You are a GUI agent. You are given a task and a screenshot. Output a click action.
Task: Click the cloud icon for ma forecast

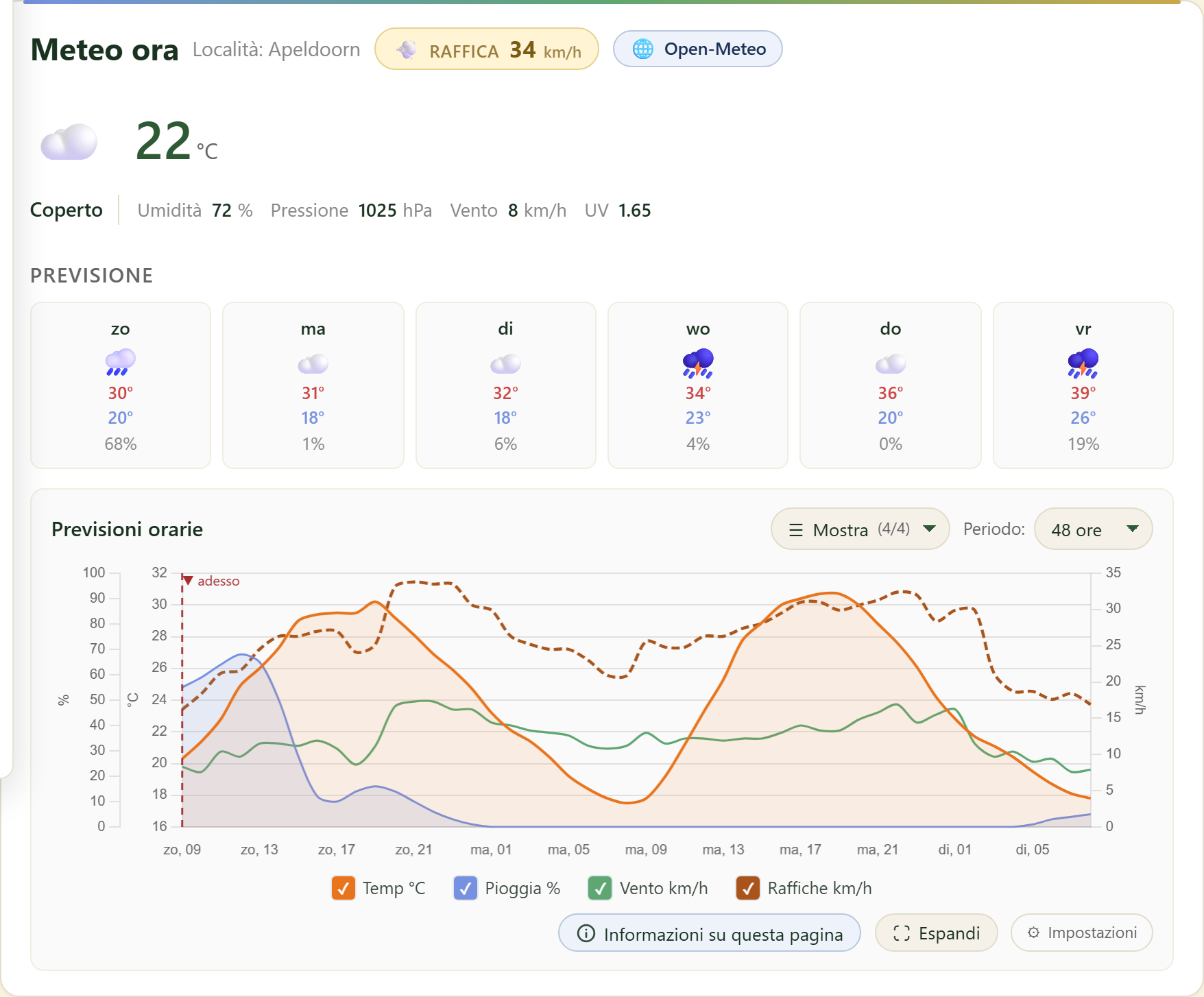point(313,363)
